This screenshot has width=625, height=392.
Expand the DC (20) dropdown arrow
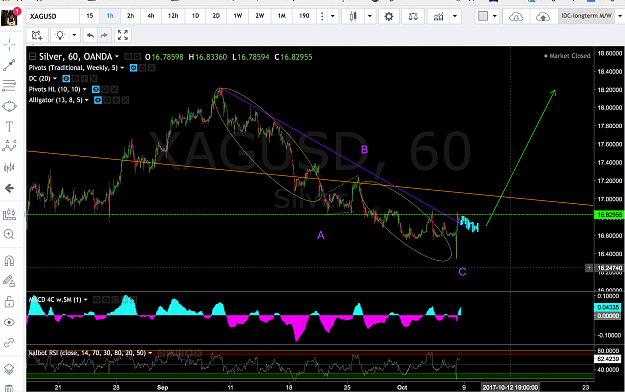pos(55,79)
